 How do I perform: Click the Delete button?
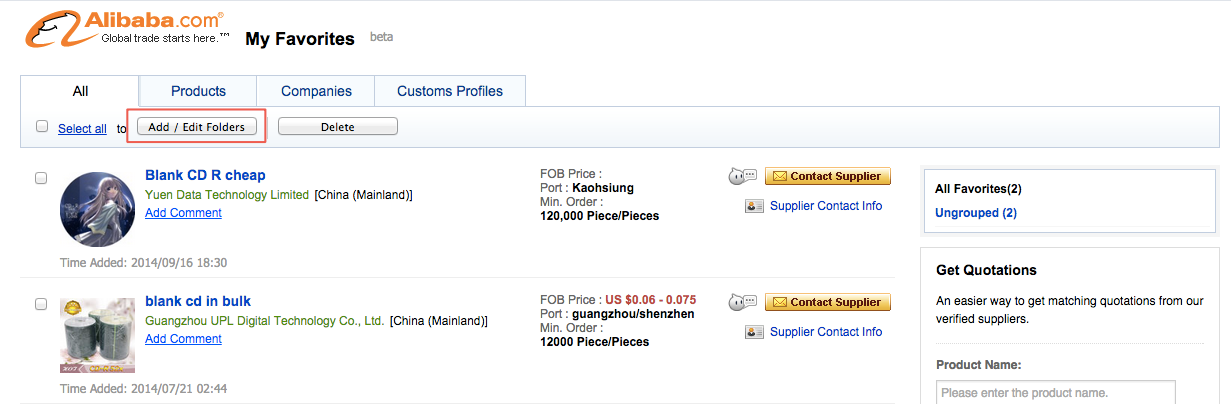338,127
